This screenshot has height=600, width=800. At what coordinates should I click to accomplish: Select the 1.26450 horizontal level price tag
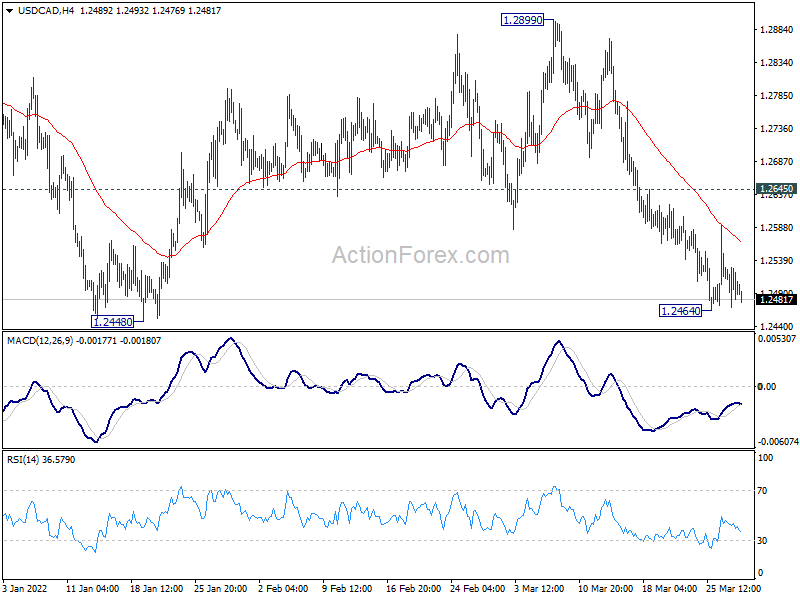point(776,189)
